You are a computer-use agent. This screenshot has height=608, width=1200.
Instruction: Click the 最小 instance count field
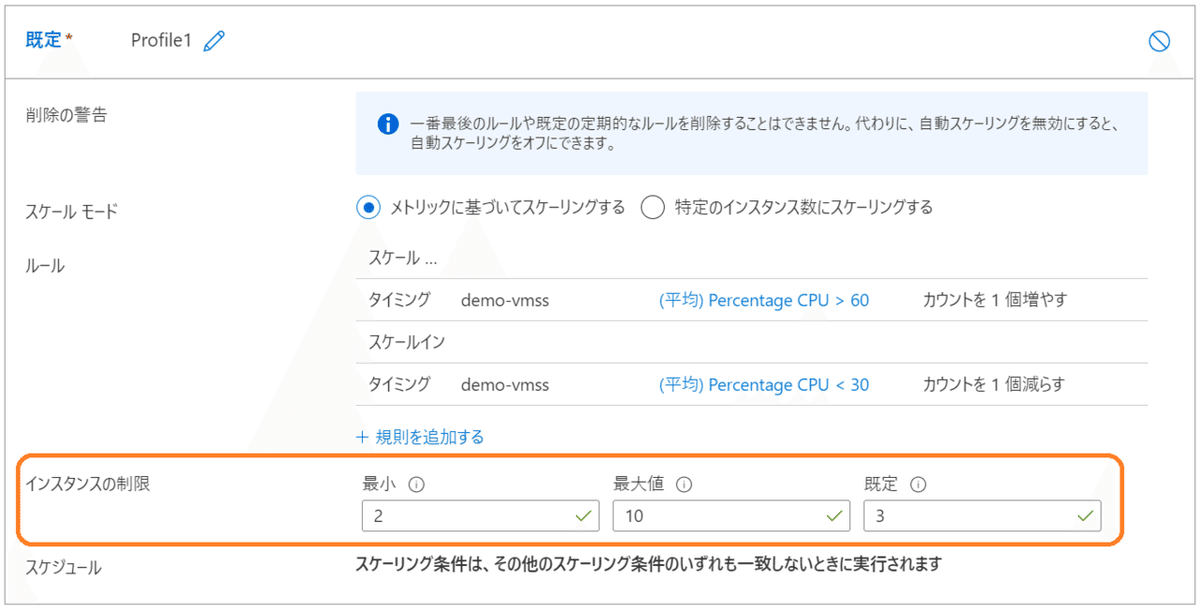(x=465, y=516)
